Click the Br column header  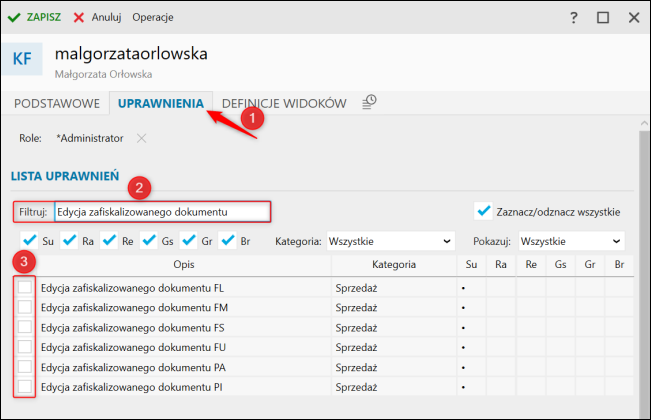619,265
